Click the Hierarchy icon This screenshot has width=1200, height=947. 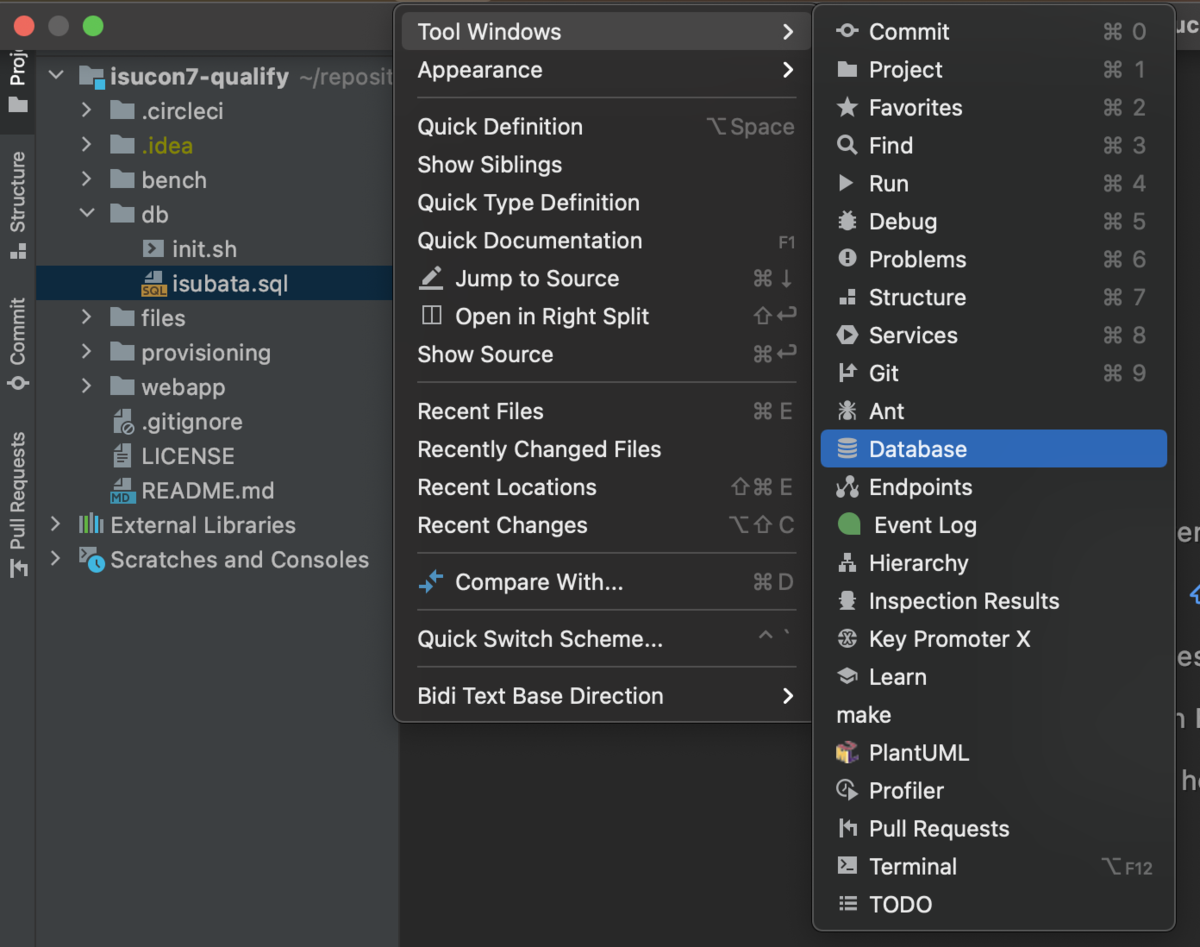click(x=847, y=563)
